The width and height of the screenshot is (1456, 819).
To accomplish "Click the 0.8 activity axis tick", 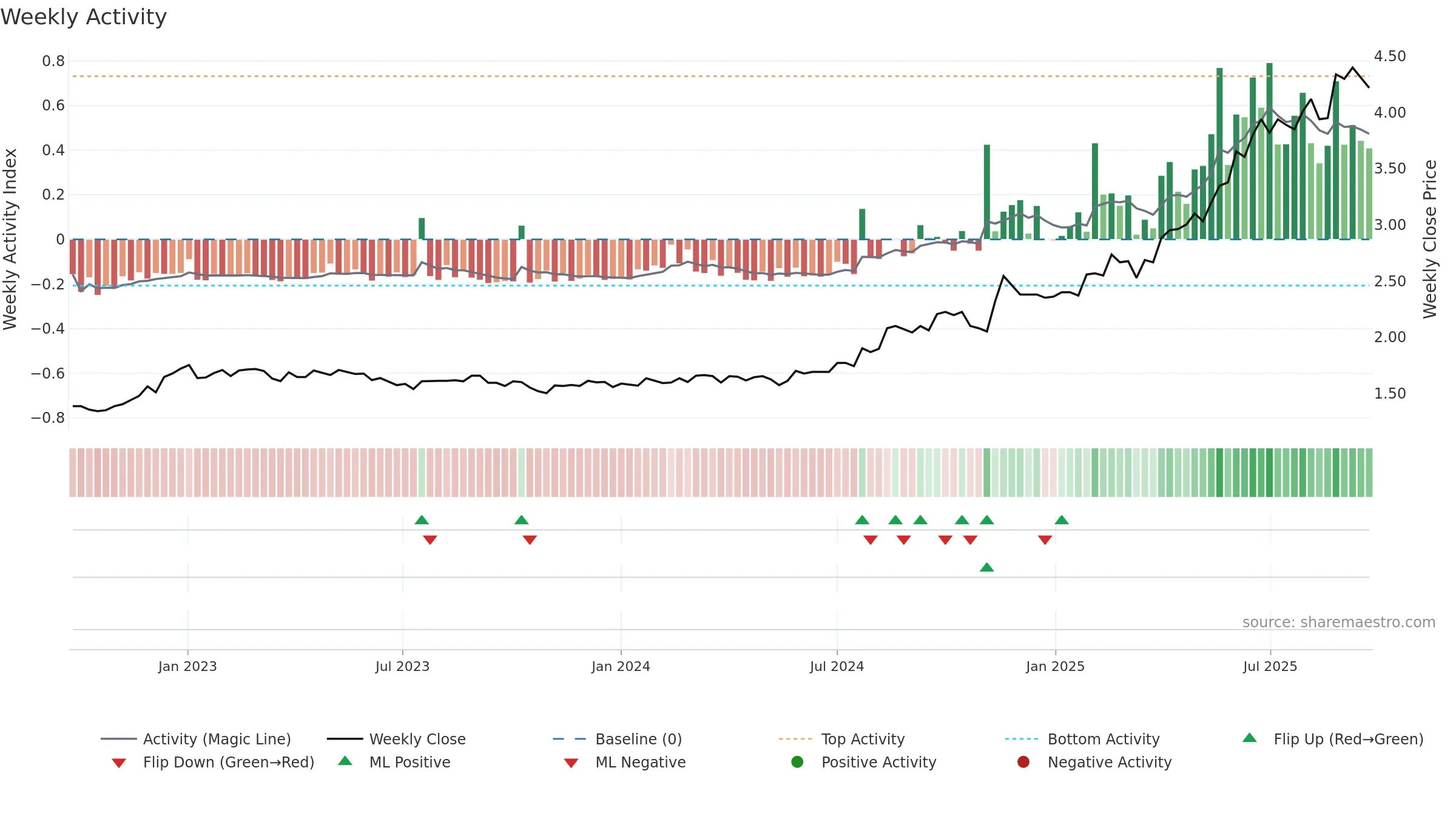I will tap(53, 61).
